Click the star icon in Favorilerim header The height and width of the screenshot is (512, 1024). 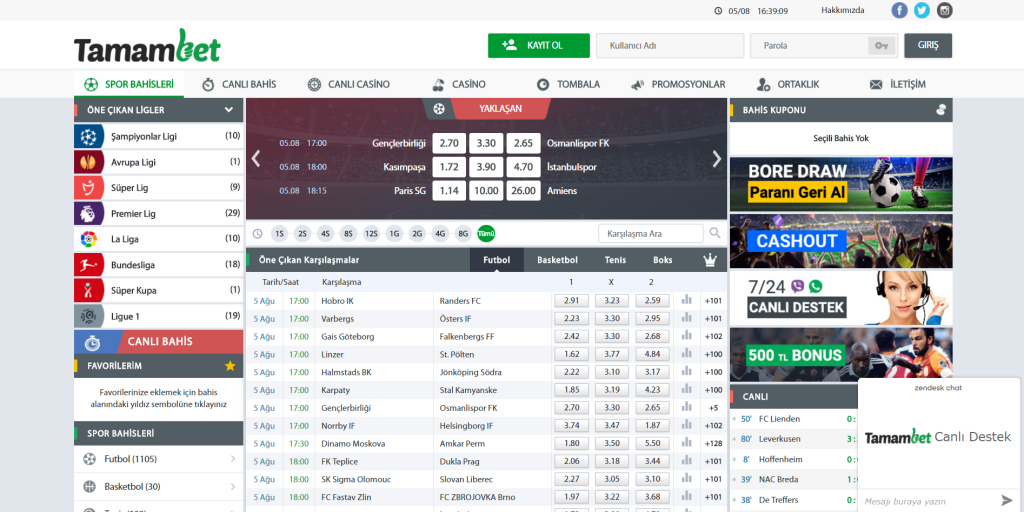[x=230, y=366]
